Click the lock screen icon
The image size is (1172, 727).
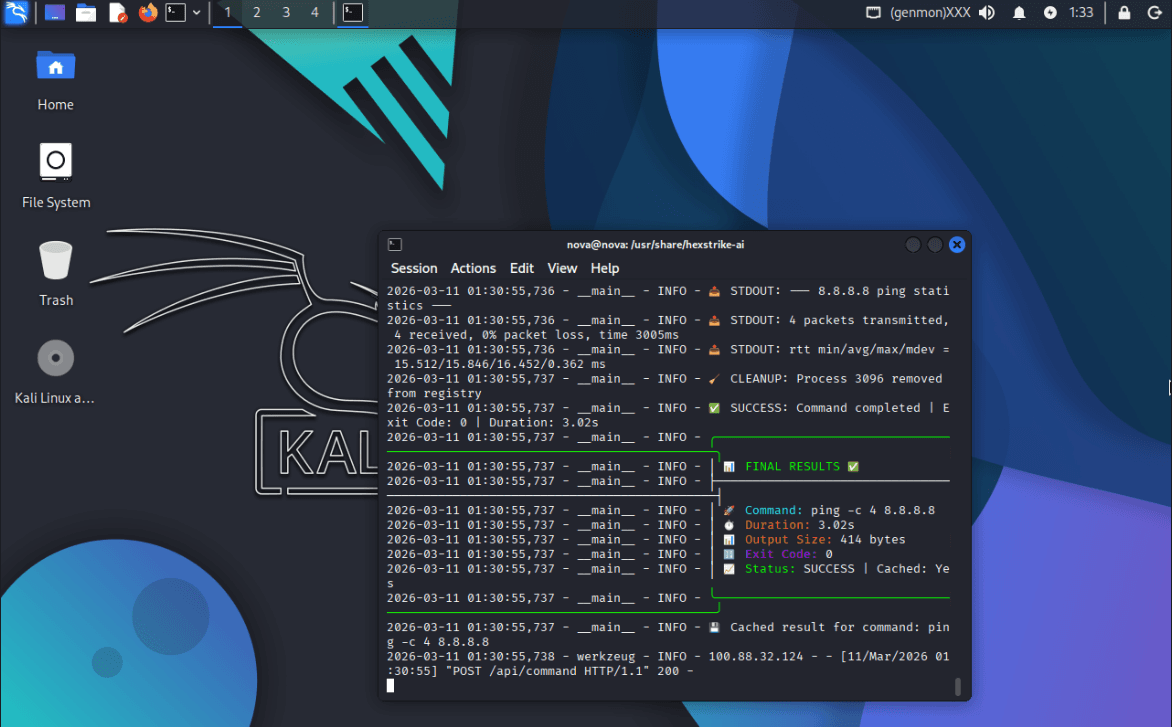coord(1125,13)
